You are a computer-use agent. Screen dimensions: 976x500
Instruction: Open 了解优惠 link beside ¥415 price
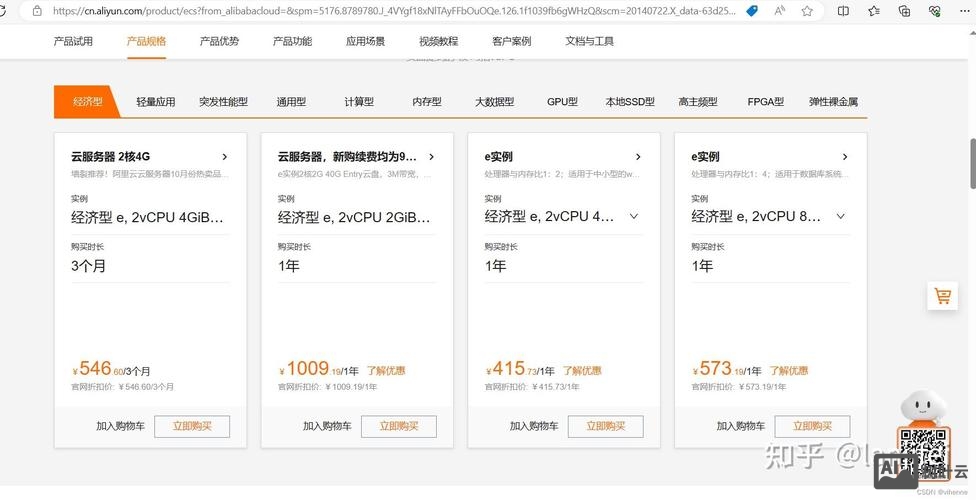tap(582, 371)
